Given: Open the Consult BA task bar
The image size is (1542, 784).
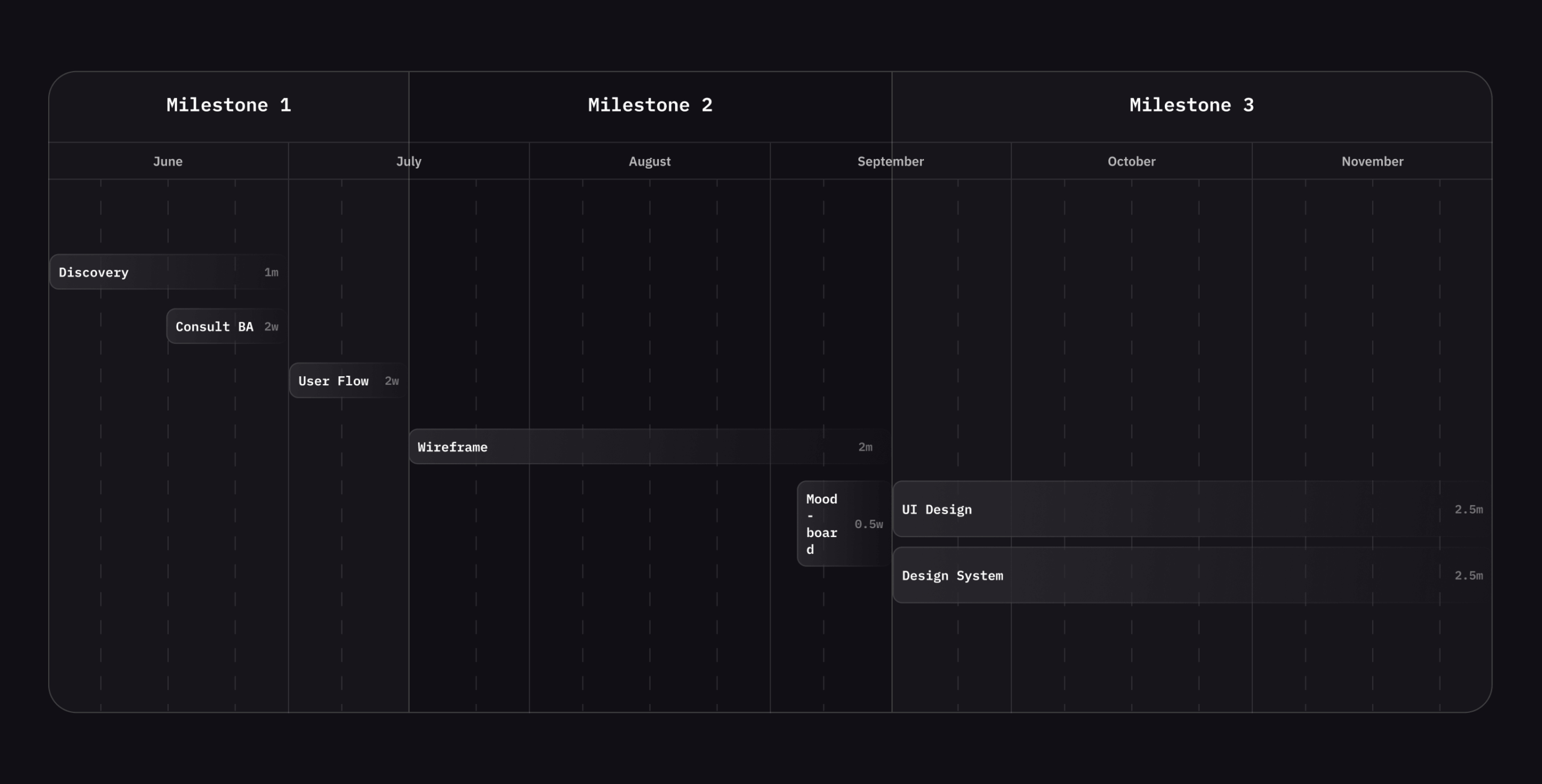Looking at the screenshot, I should pos(227,326).
